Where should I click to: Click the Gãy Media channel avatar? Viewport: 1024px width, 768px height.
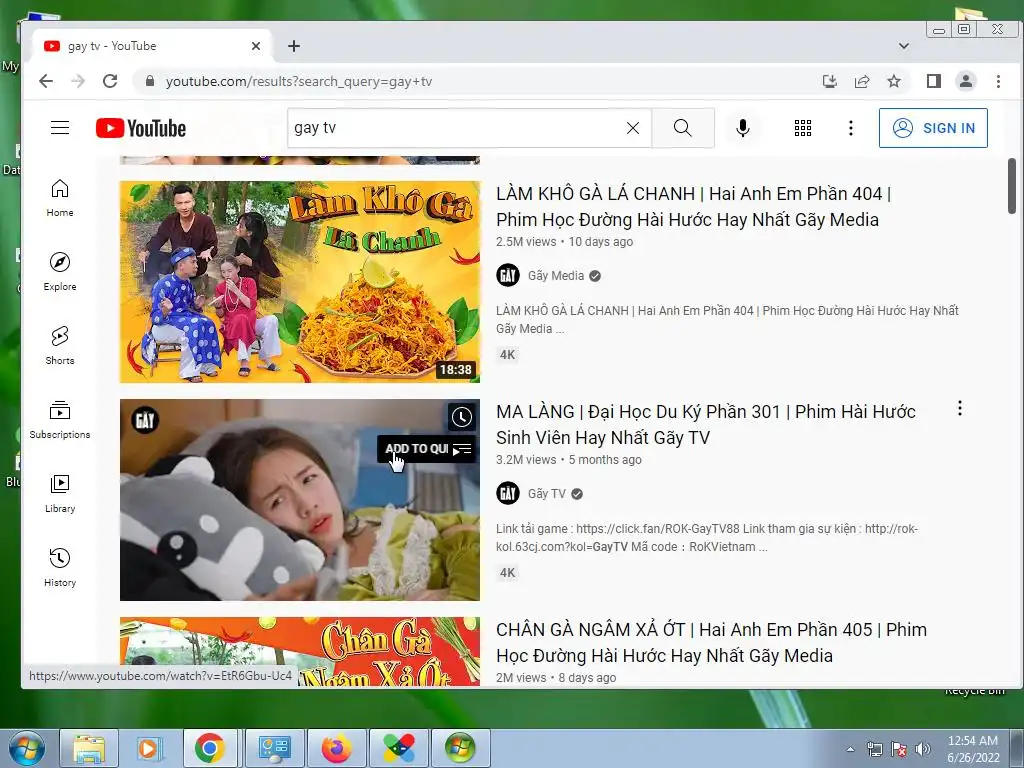pyautogui.click(x=508, y=276)
